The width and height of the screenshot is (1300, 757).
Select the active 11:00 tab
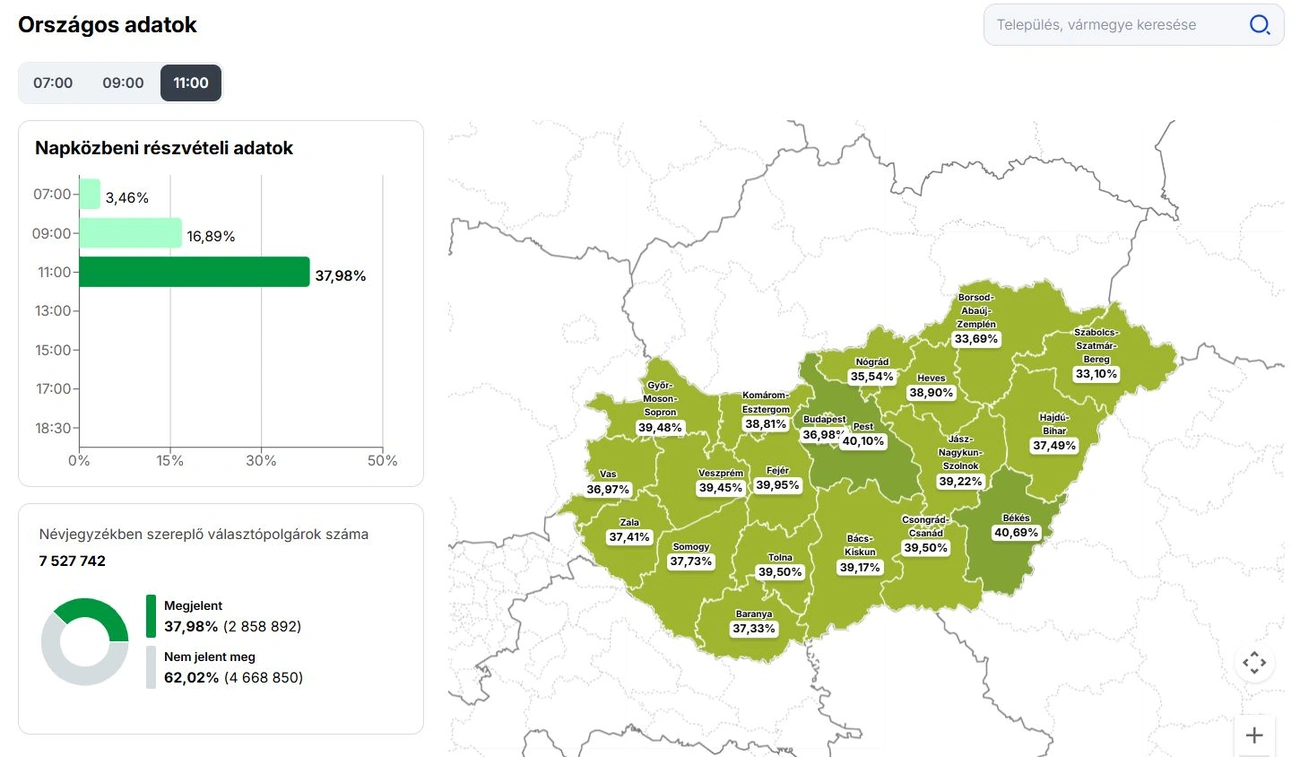point(191,83)
